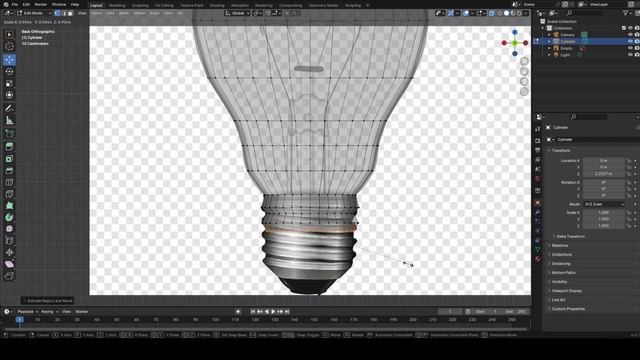Select the Poly Build tool
Image resolution: width=640 pixels, height=360 pixels.
click(x=9, y=206)
